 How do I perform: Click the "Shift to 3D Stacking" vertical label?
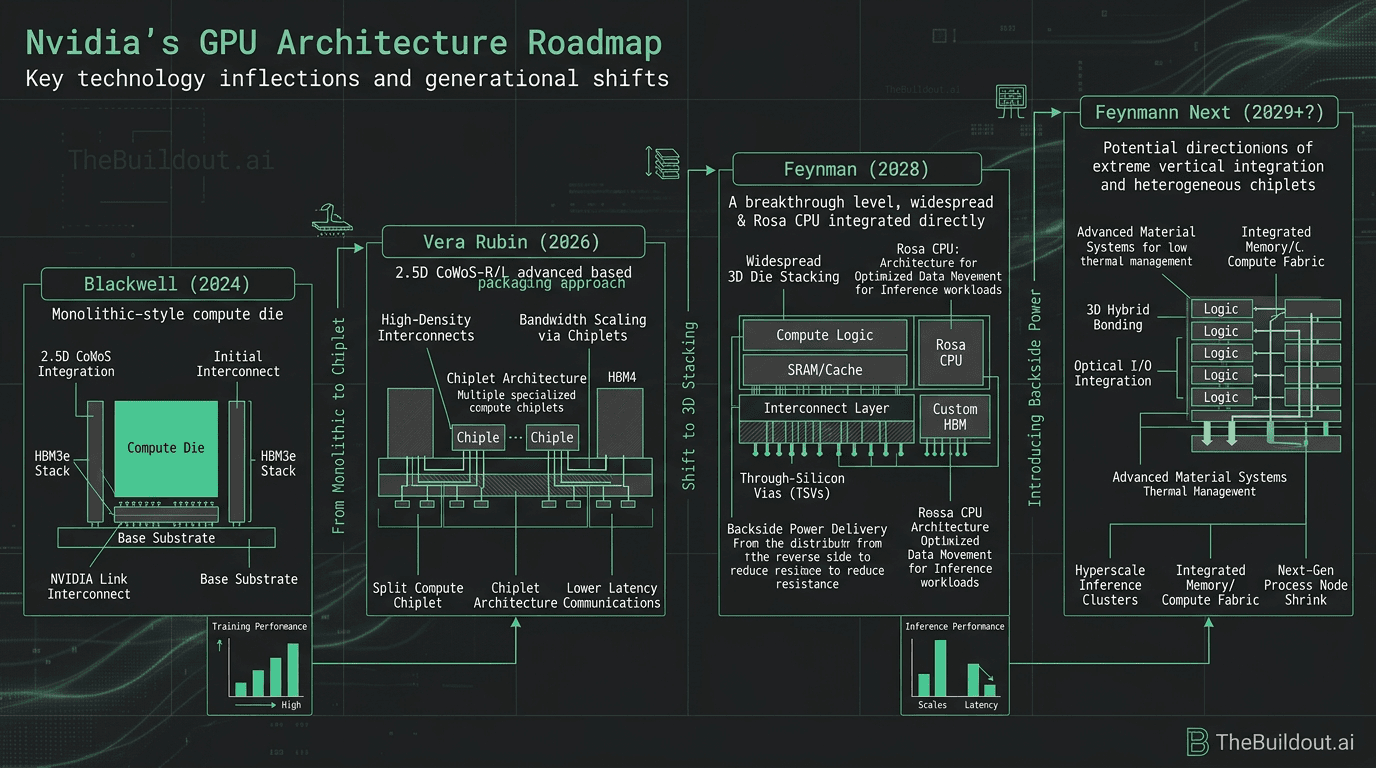pos(689,421)
